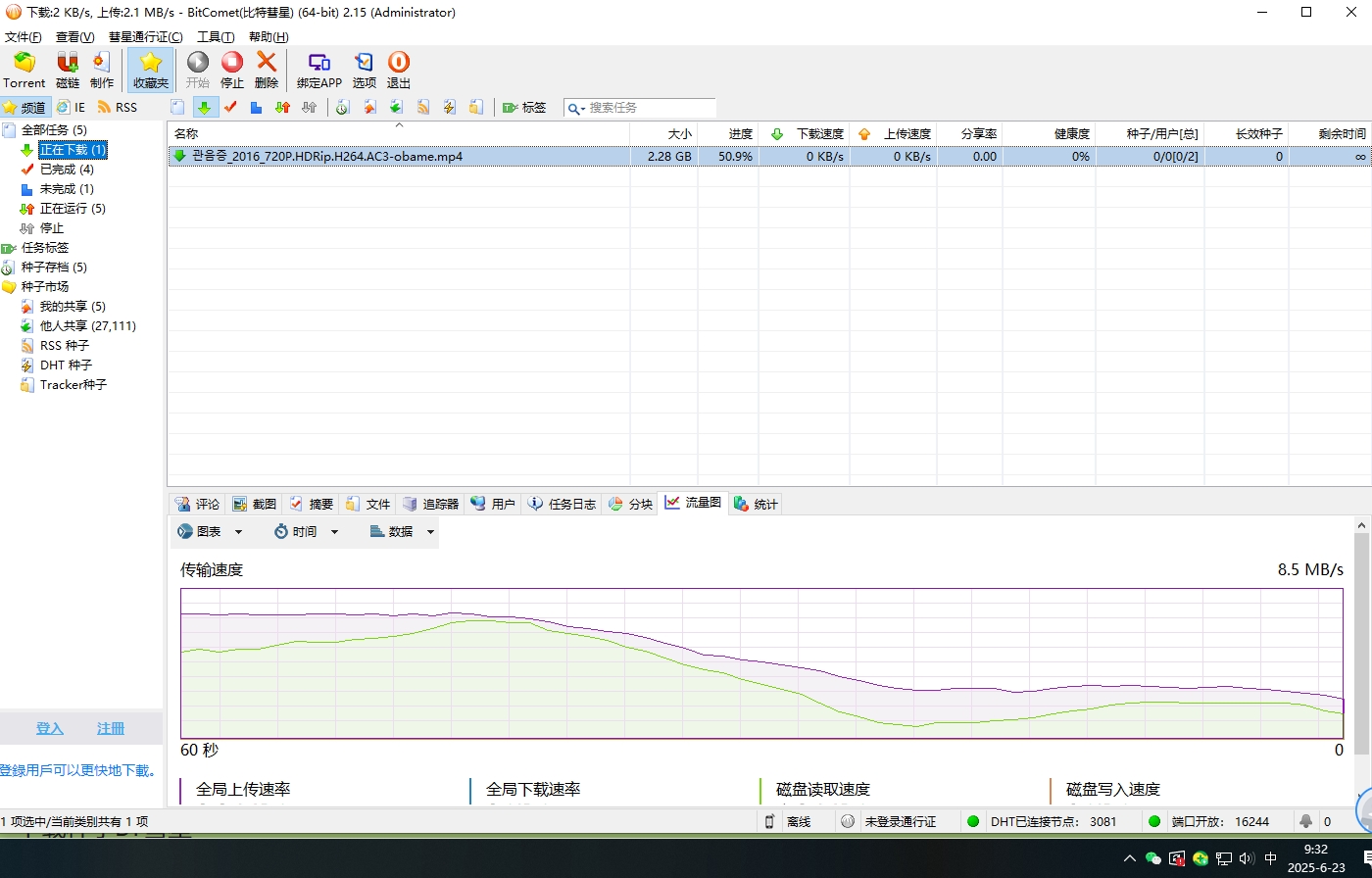Switch to the 追踪器 tracker tab
The height and width of the screenshot is (878, 1372).
(x=431, y=504)
